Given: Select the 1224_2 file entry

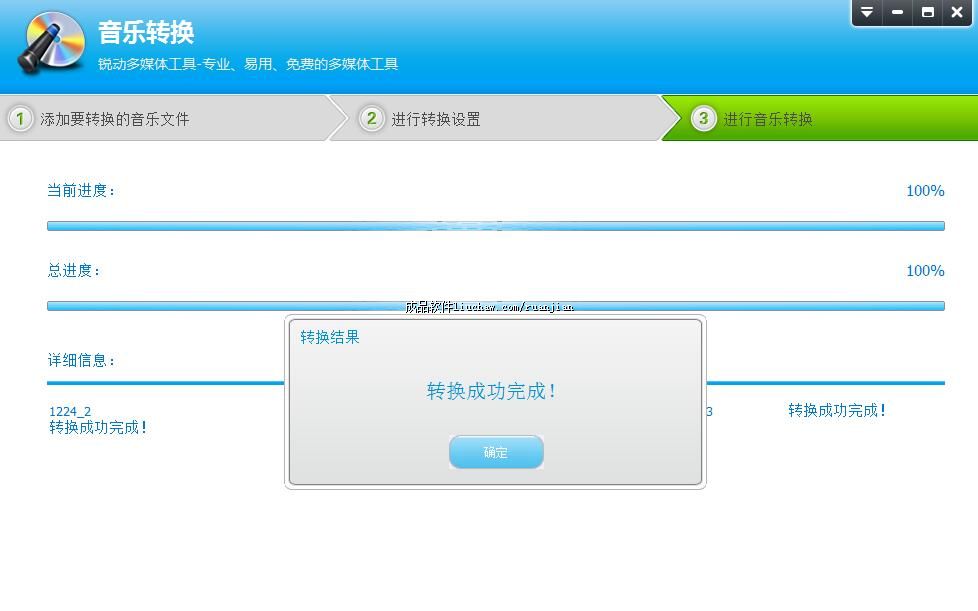Looking at the screenshot, I should [70, 411].
